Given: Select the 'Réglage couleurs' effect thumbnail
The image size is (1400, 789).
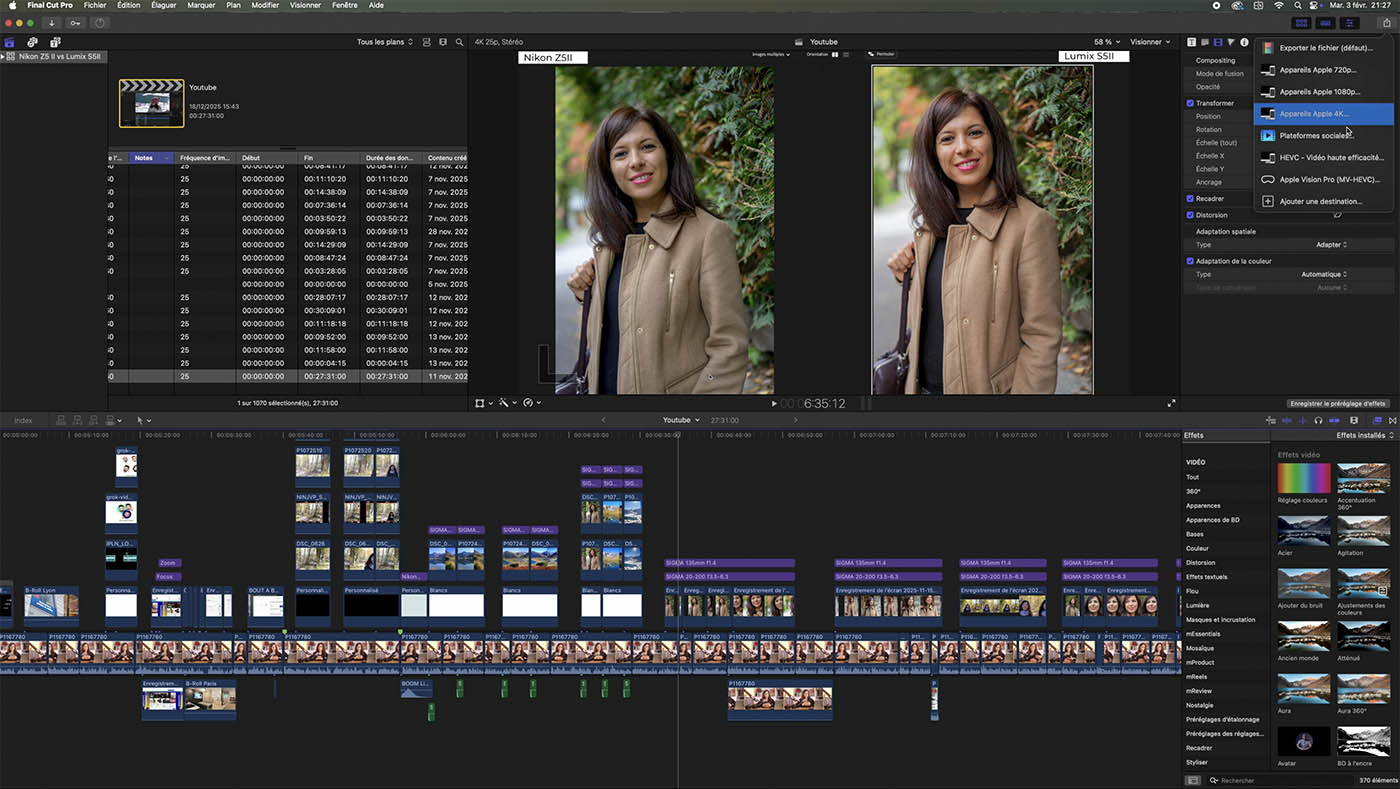Looking at the screenshot, I should tap(1303, 479).
